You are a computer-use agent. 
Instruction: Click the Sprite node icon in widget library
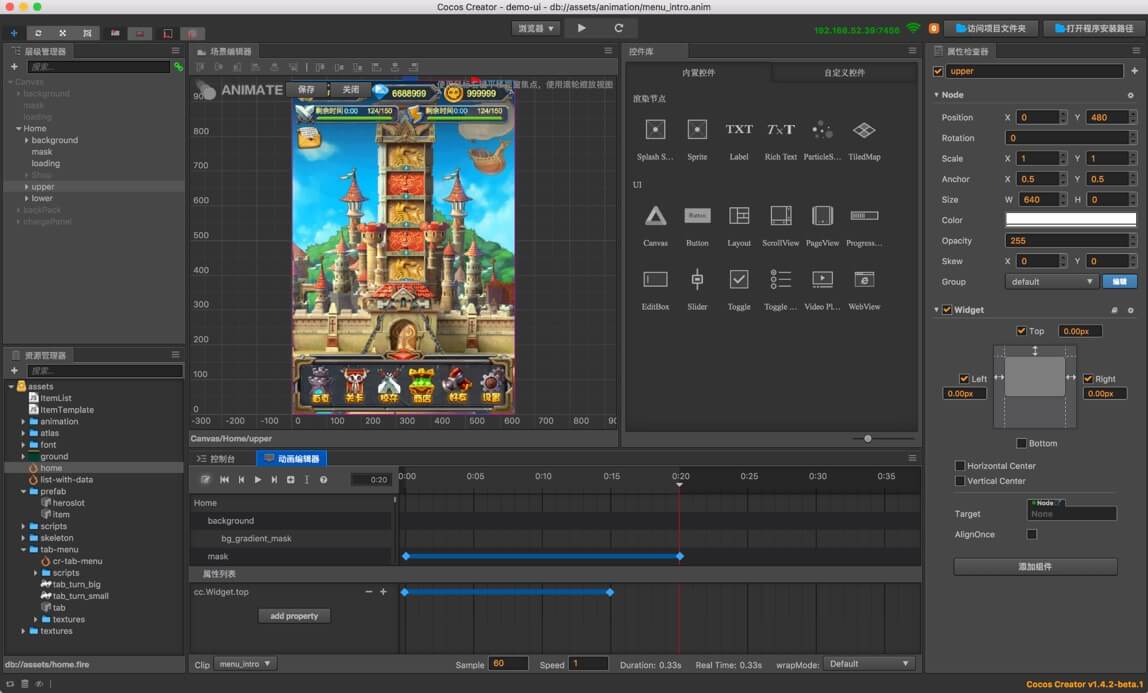click(697, 130)
